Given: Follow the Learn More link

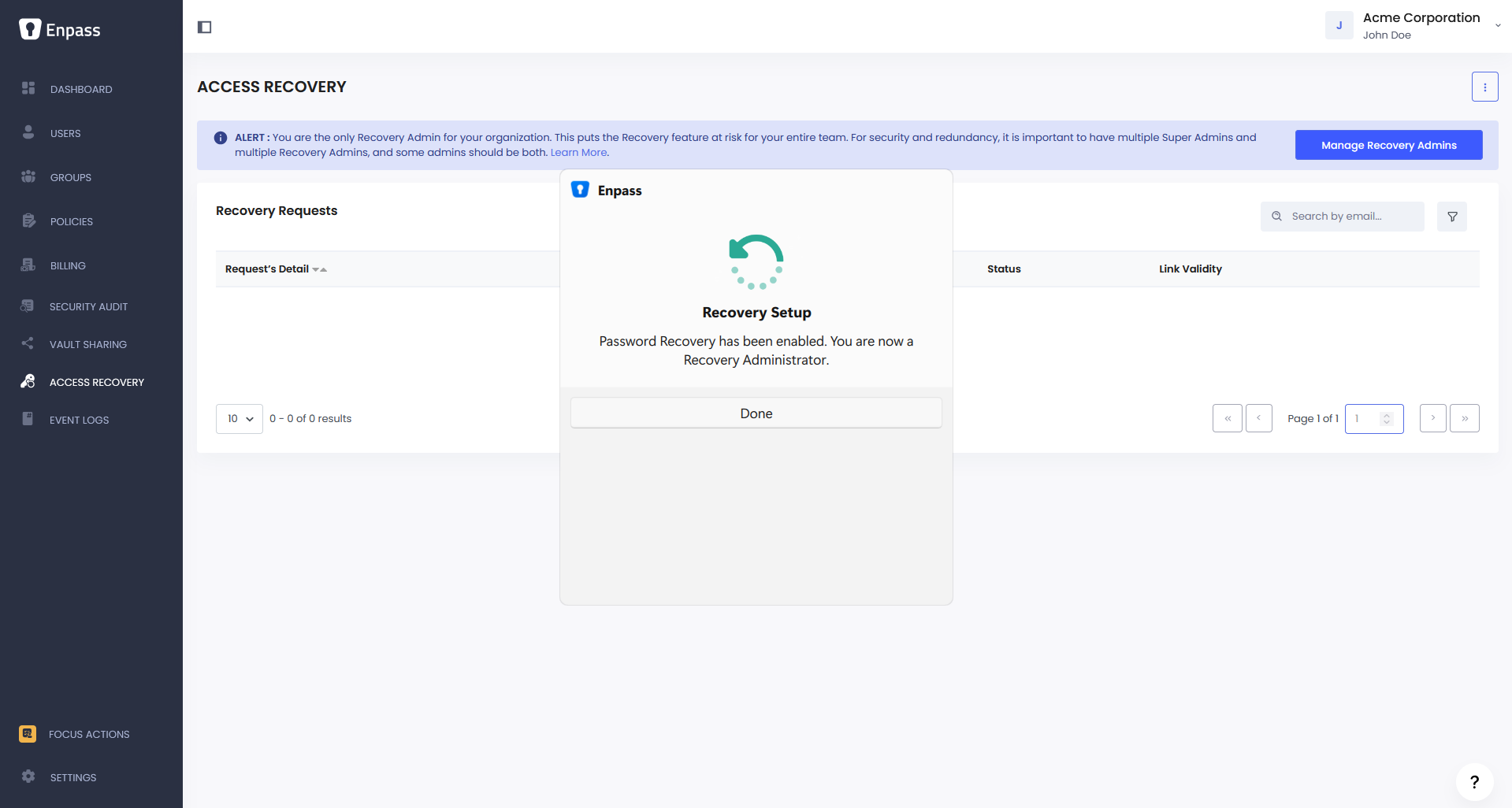Looking at the screenshot, I should (578, 153).
